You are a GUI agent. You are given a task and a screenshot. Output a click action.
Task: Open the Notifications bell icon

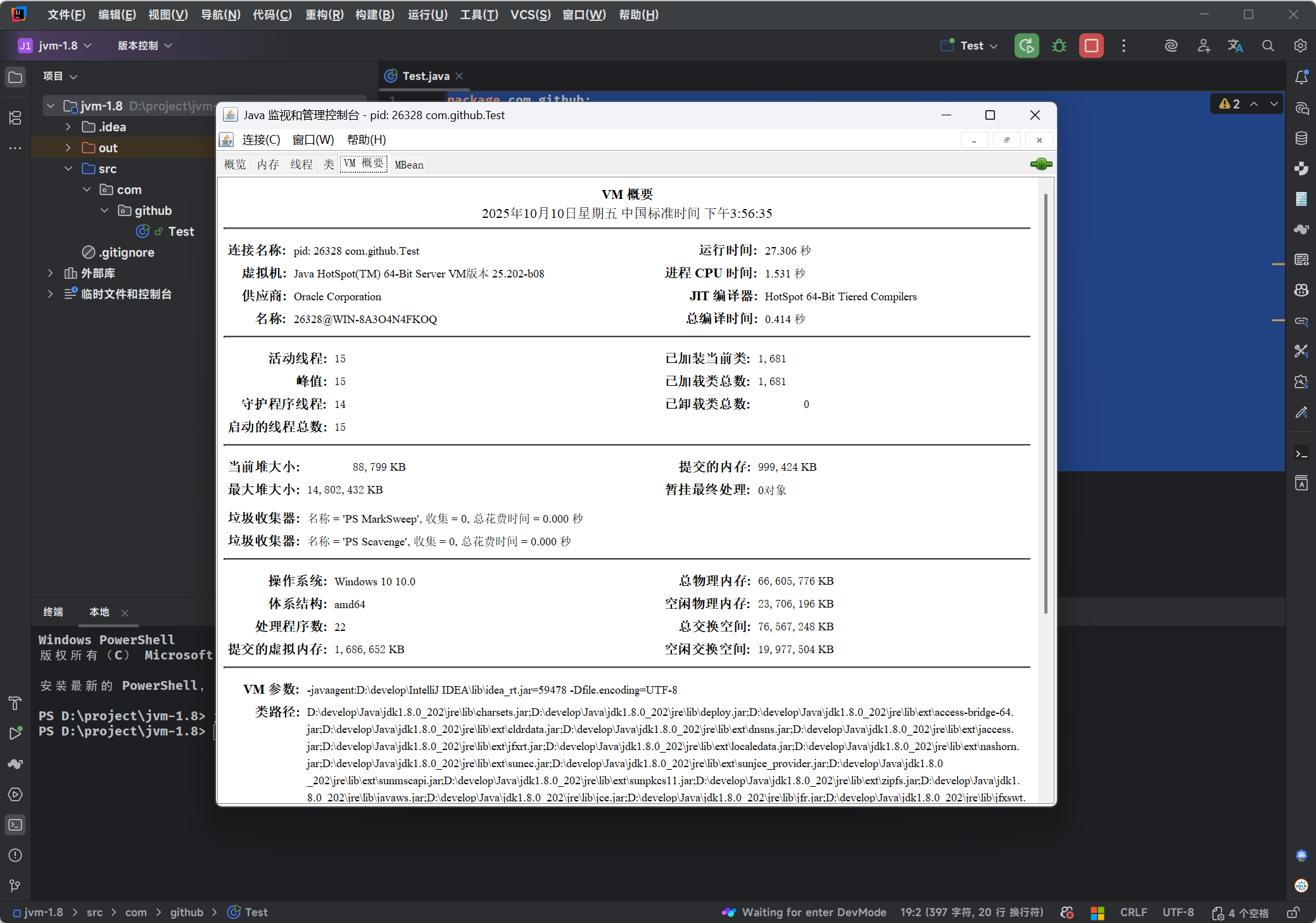pos(1301,77)
